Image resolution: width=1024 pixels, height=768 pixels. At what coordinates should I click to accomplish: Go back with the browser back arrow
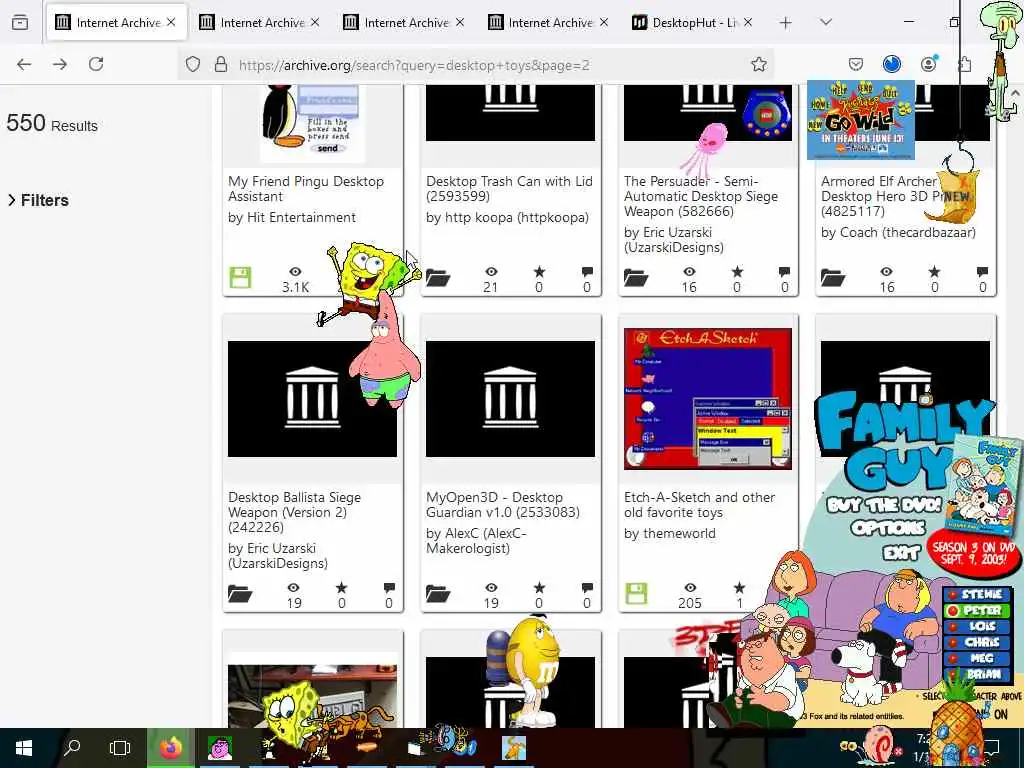(24, 64)
